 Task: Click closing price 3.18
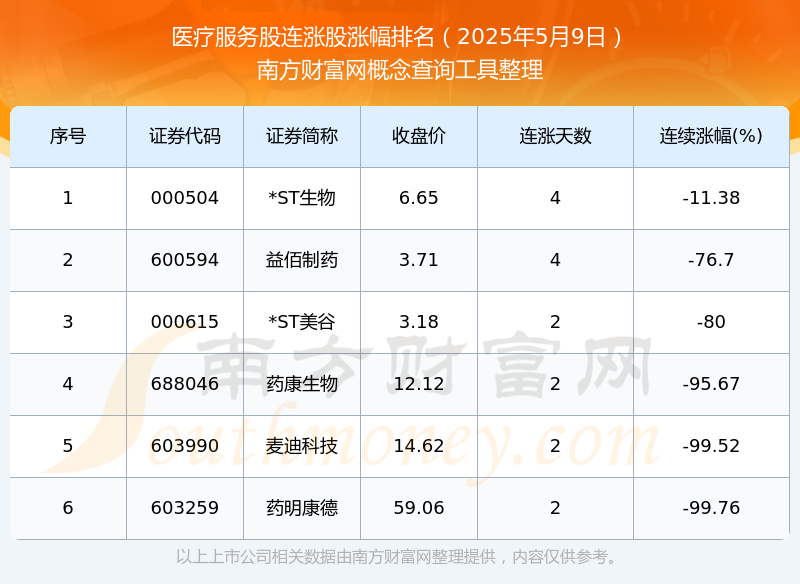tap(419, 322)
